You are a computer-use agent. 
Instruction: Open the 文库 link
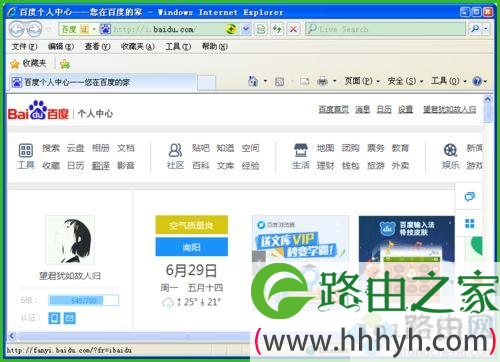pos(225,165)
